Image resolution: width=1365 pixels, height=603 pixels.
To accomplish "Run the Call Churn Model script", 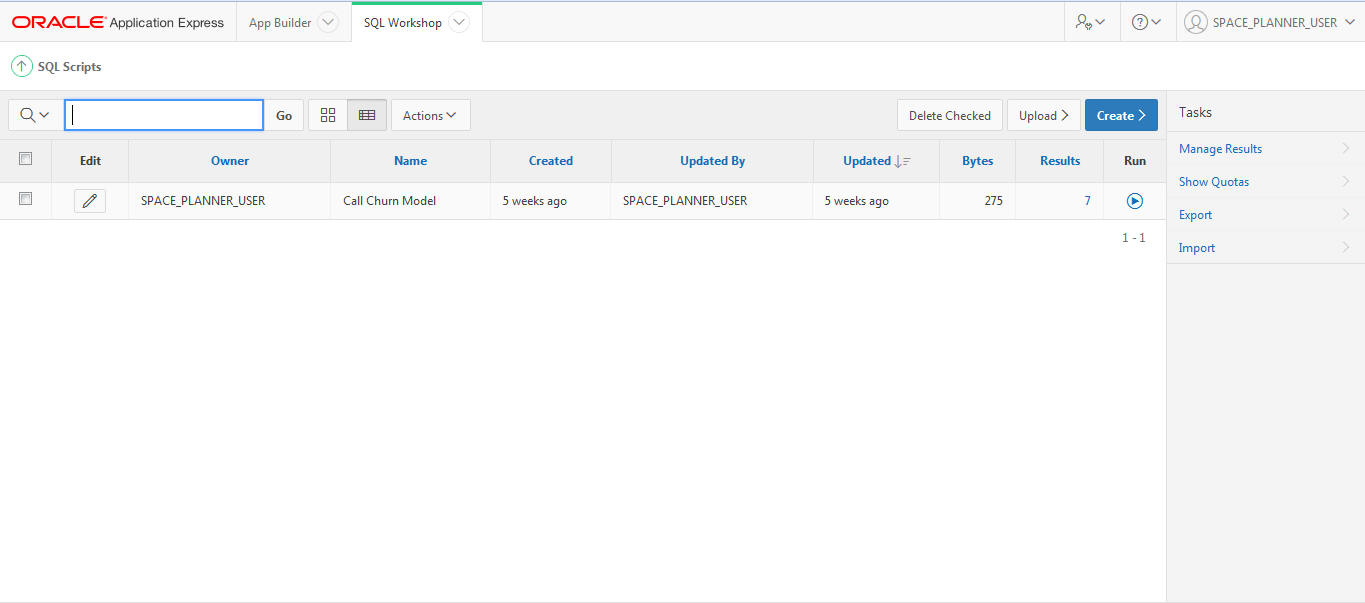I will tap(1135, 201).
